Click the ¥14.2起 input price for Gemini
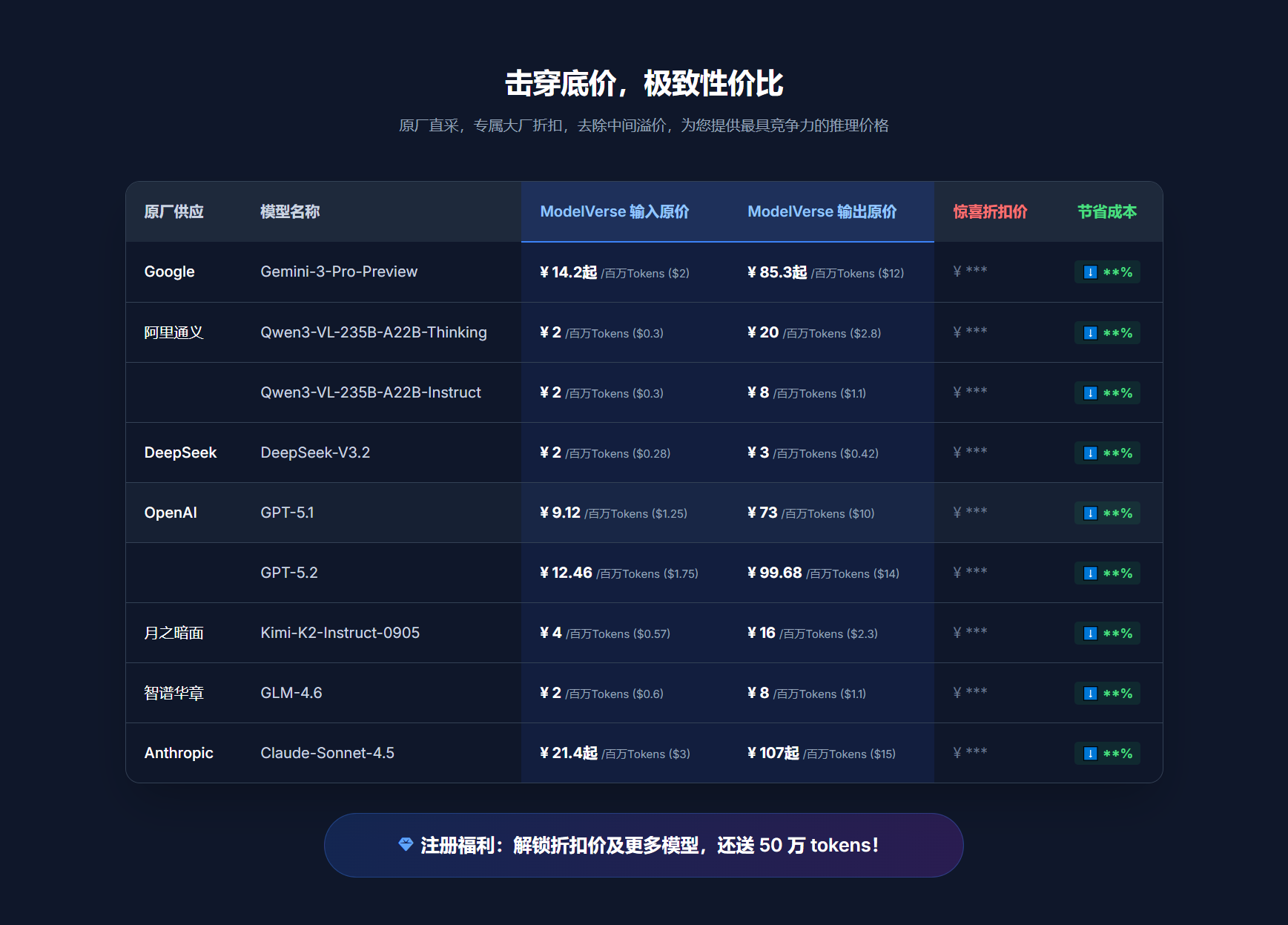Screen dimensions: 1288x925 pyautogui.click(x=569, y=272)
